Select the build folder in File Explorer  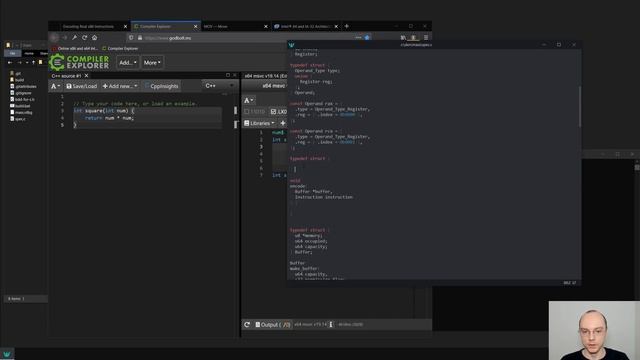click(x=17, y=80)
